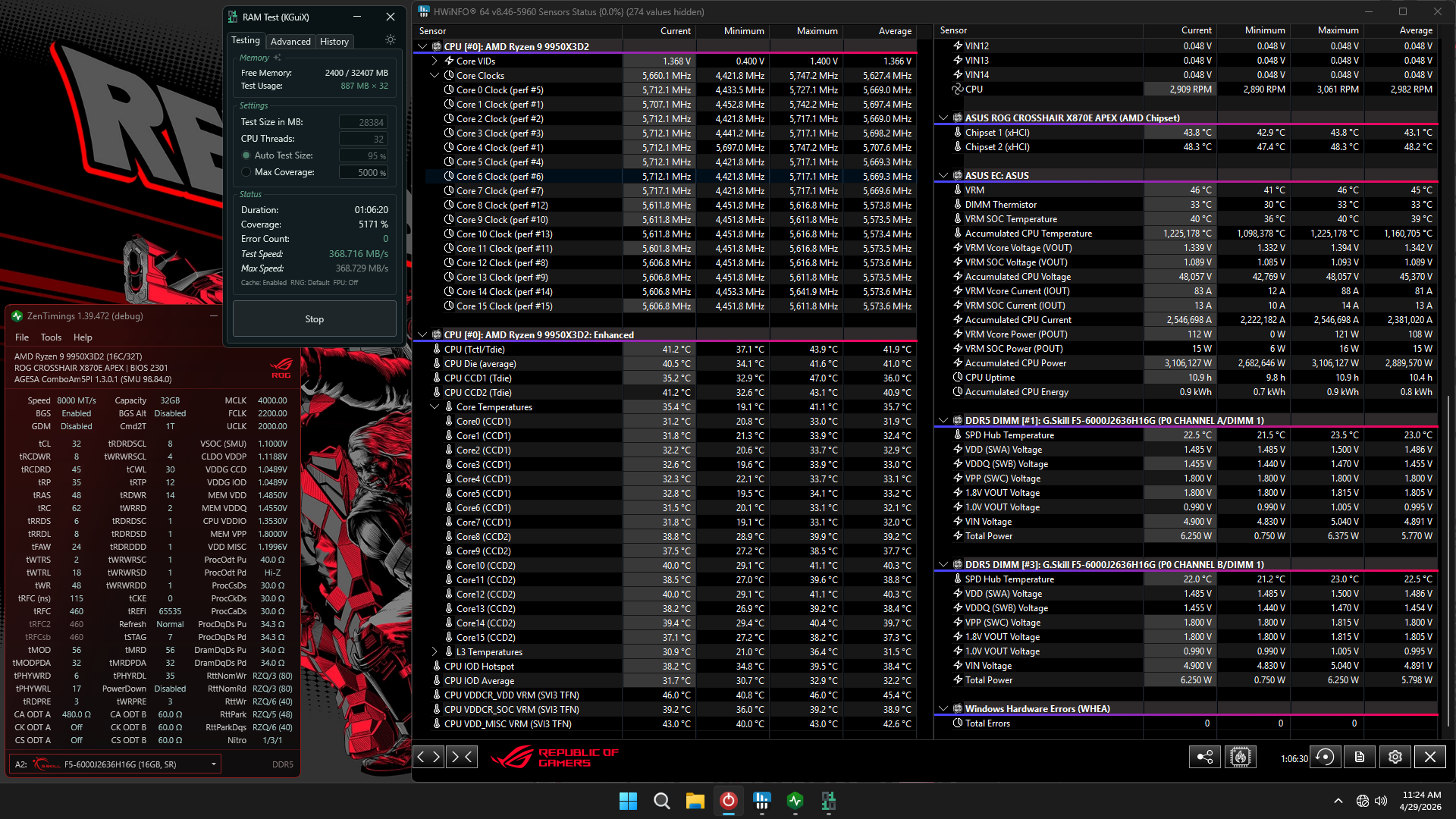
Task: Collapse the Windows Hardware Errors (WHEA) group
Action: [943, 708]
